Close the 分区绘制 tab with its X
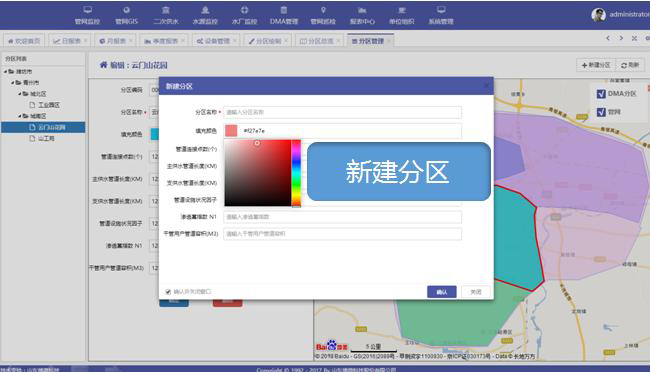650x372 pixels. pos(286,41)
